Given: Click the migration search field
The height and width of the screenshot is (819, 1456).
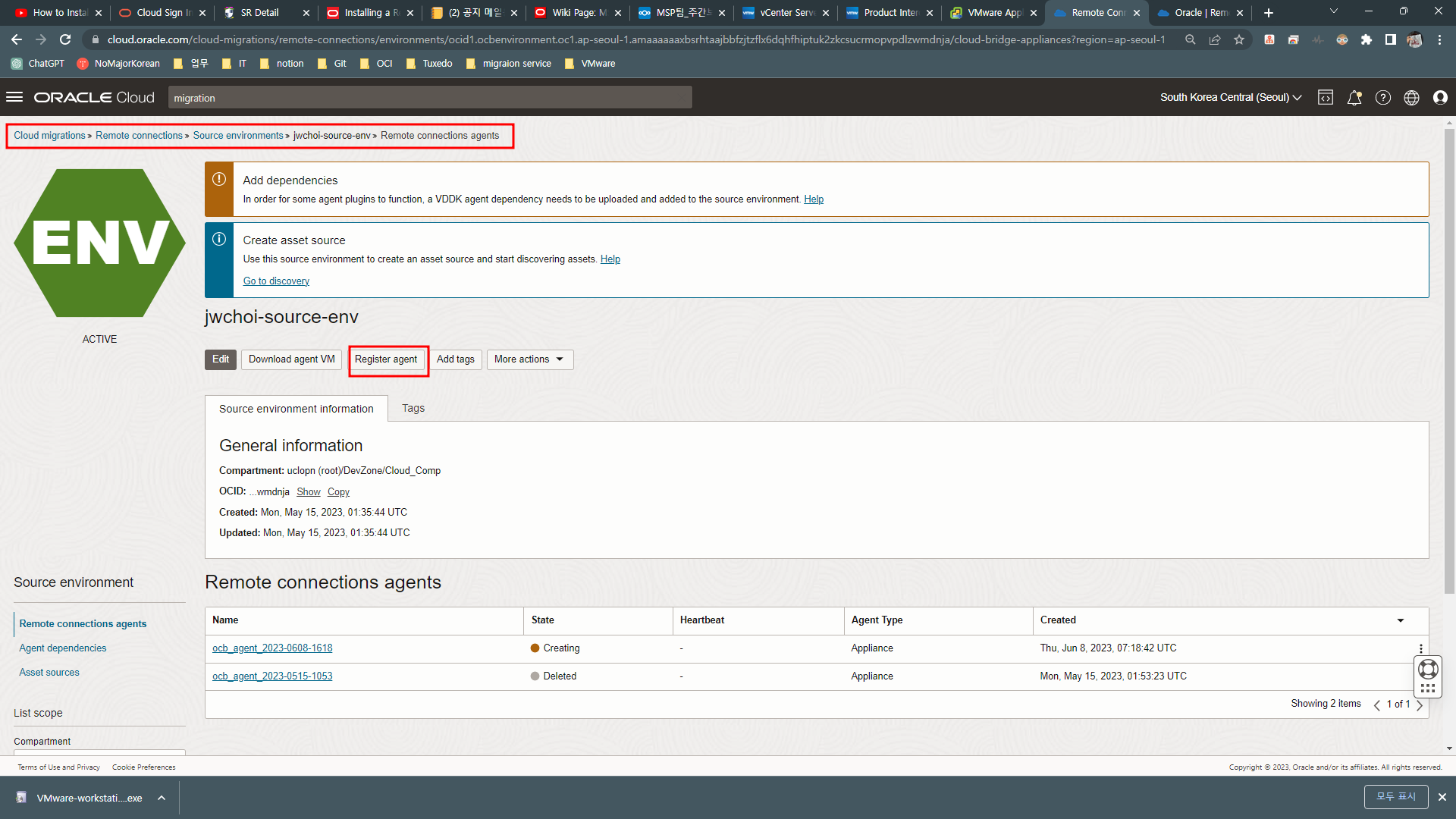Looking at the screenshot, I should pyautogui.click(x=429, y=98).
